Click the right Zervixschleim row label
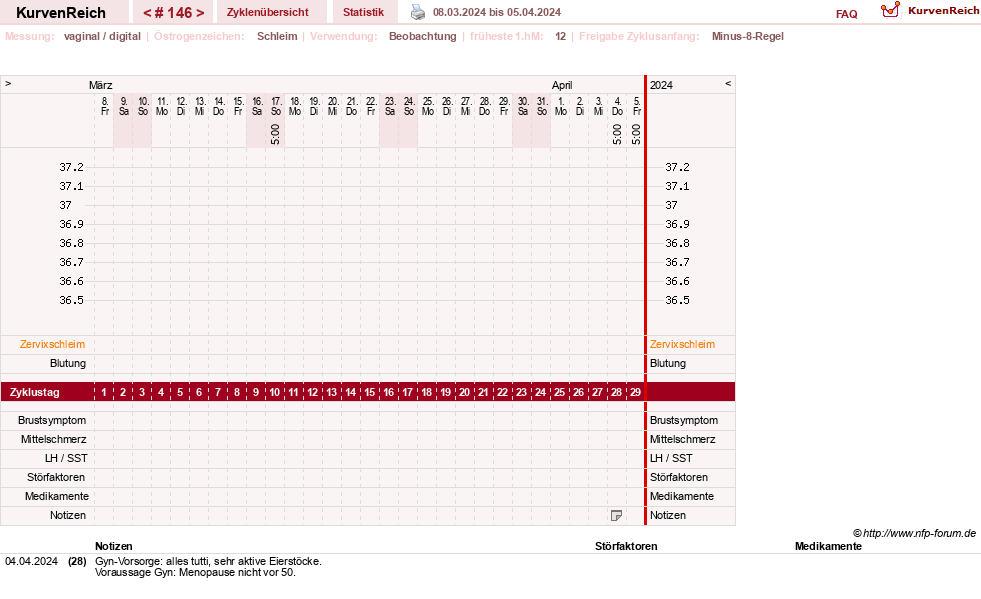Viewport: 981px width, 599px height. click(682, 344)
